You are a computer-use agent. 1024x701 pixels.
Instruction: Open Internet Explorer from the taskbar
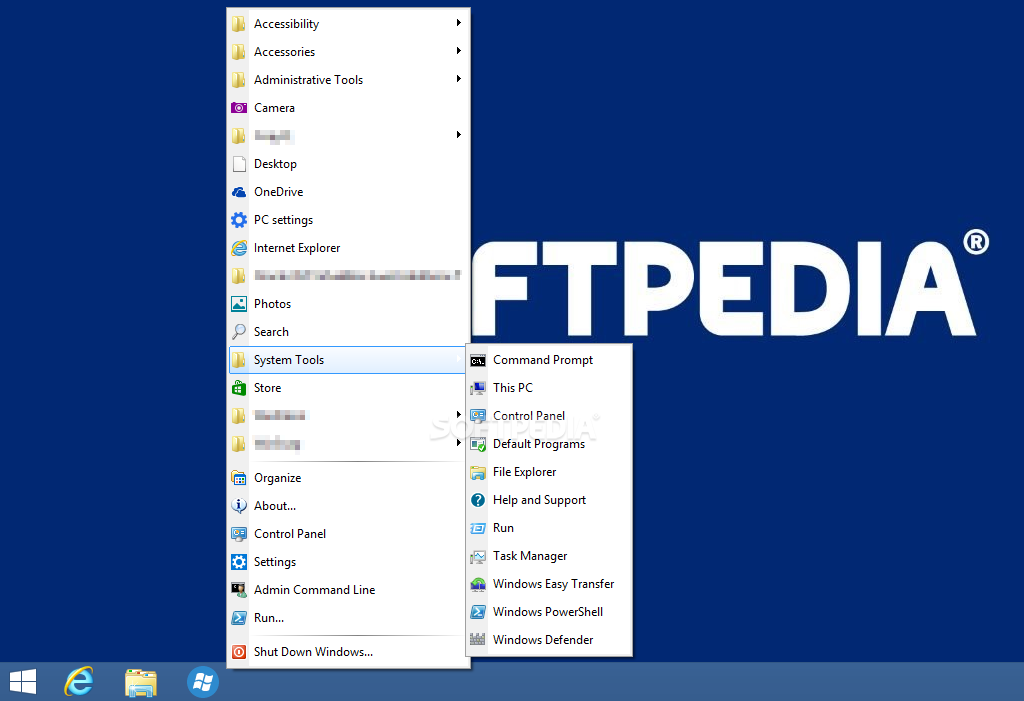click(79, 681)
